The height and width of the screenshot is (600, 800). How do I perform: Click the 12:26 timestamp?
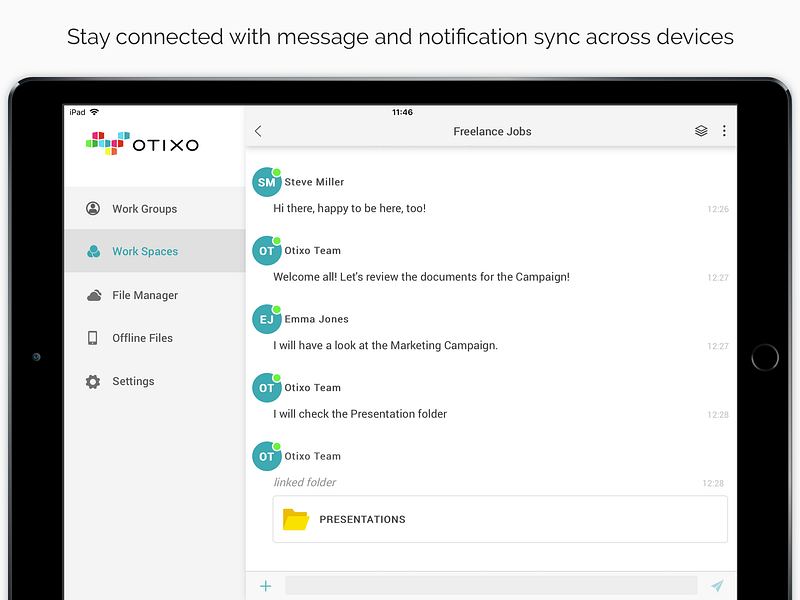pyautogui.click(x=718, y=209)
